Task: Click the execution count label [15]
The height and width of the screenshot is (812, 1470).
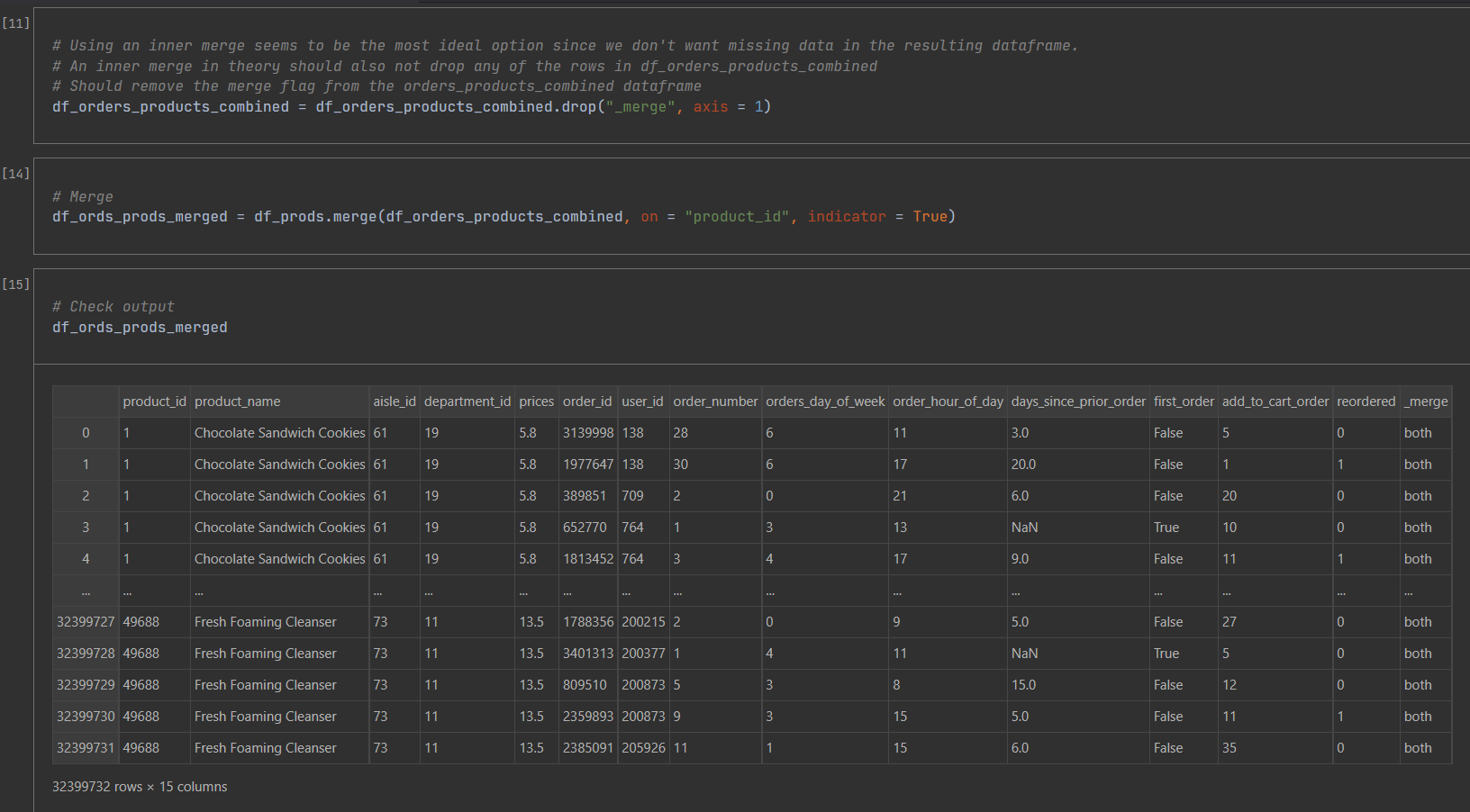Action: (15, 284)
